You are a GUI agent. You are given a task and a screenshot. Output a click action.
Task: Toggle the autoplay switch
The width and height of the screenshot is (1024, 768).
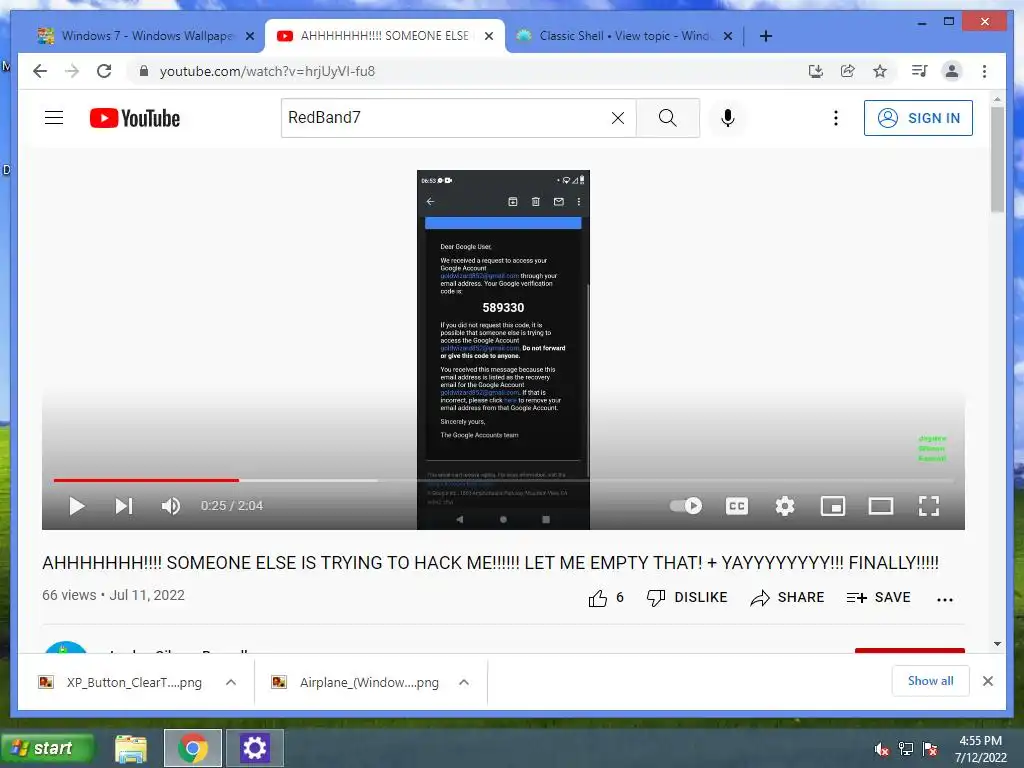pos(686,506)
